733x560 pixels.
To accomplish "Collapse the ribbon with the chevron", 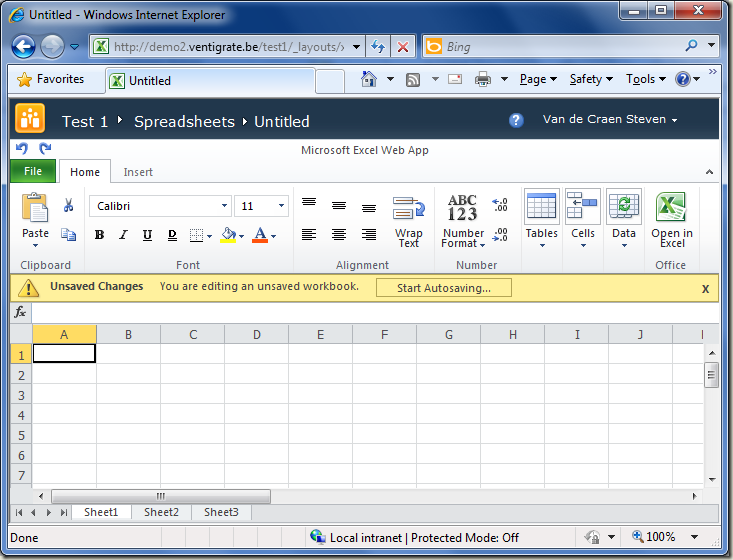I will click(x=709, y=172).
